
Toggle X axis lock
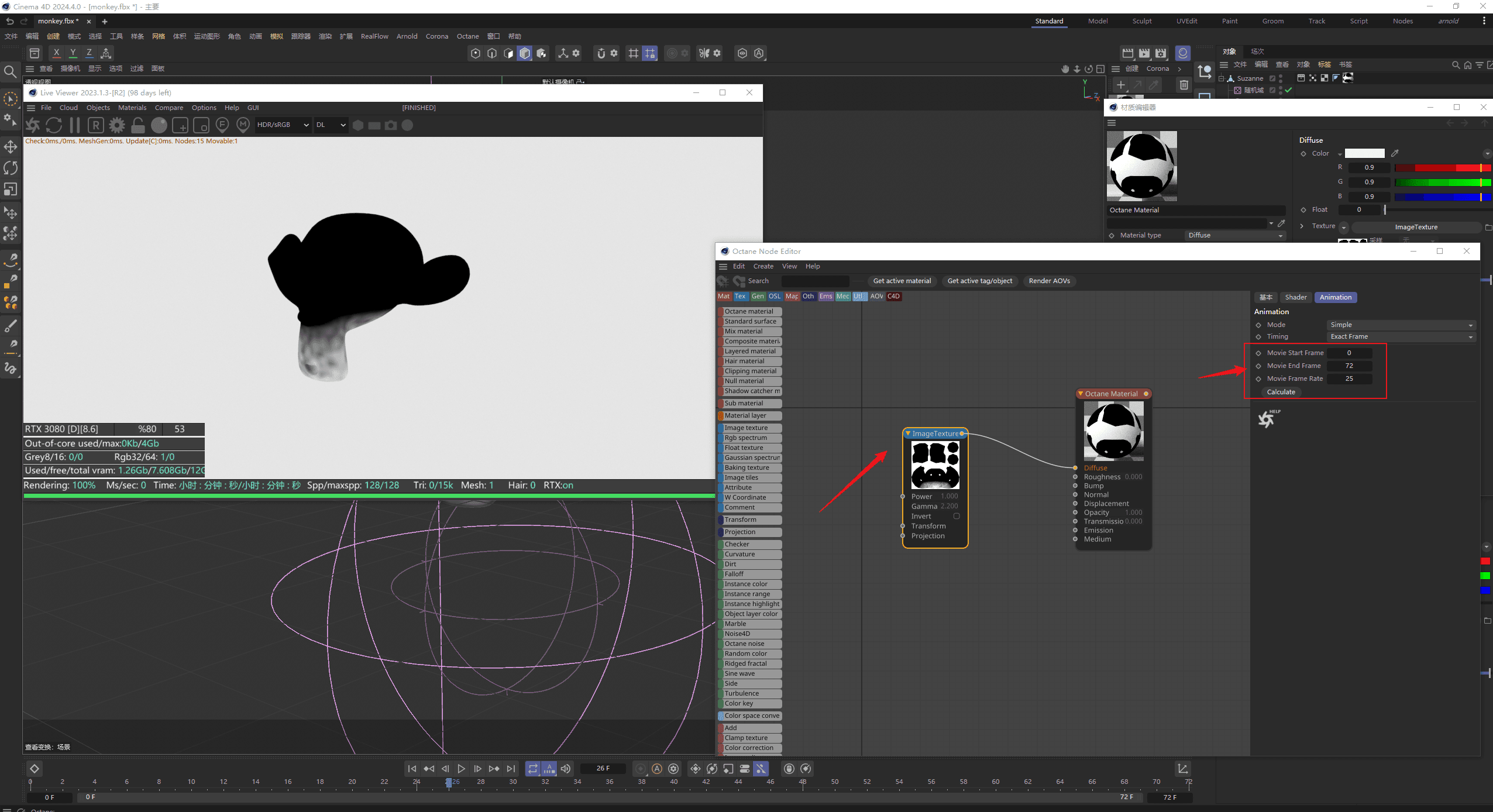(x=56, y=53)
